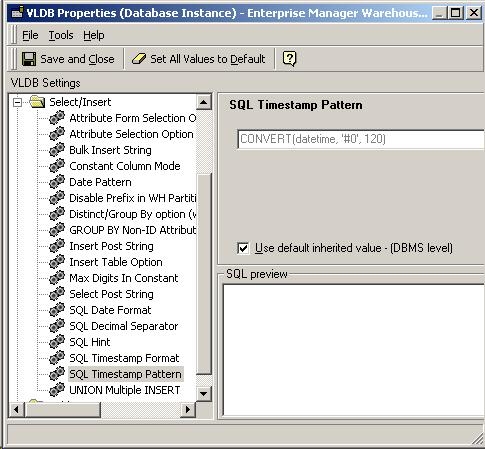Click the Save and Close floppy disk icon
The image size is (485, 449).
pos(29,59)
